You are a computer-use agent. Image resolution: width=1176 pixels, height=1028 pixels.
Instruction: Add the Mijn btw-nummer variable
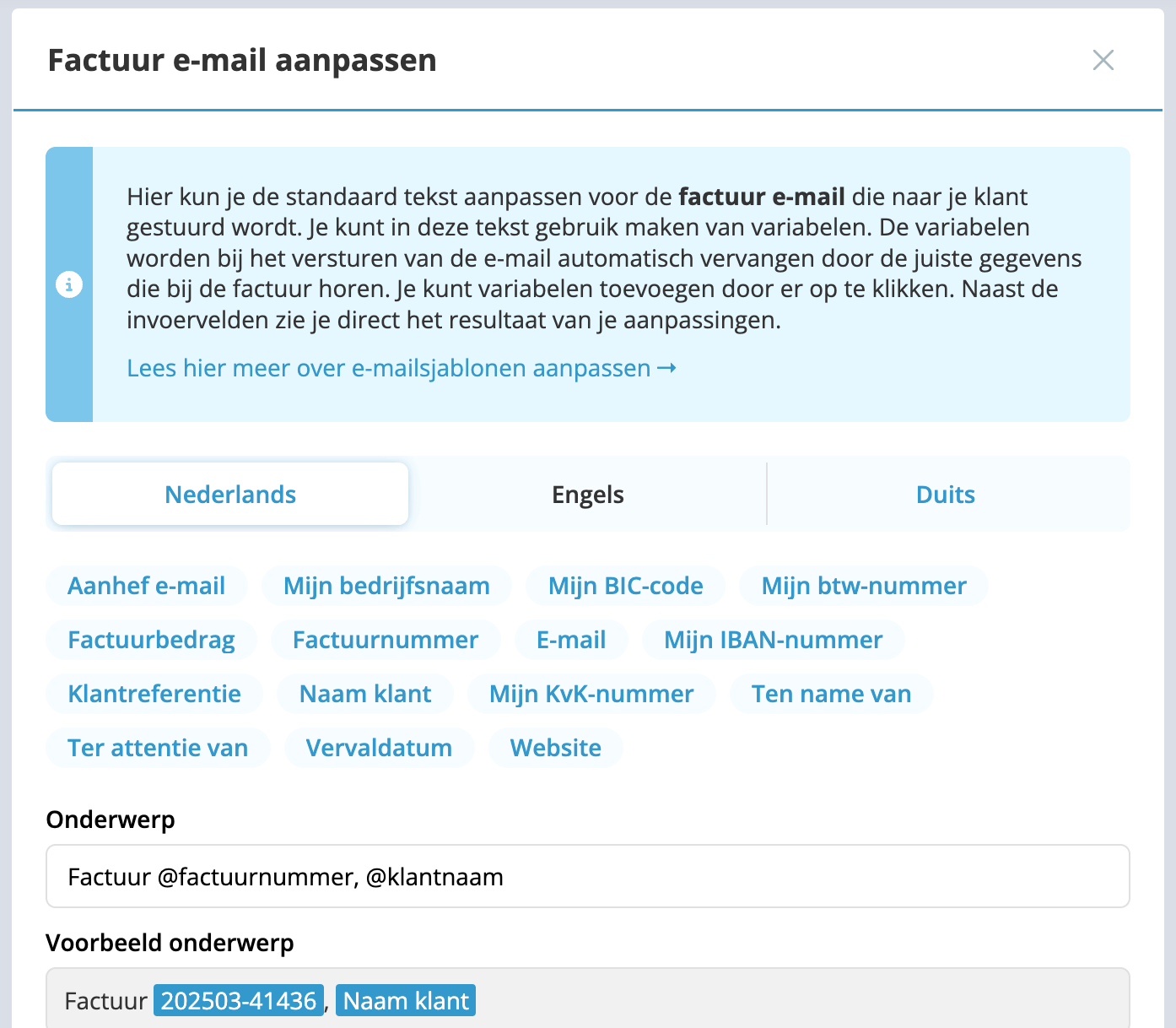(x=863, y=586)
